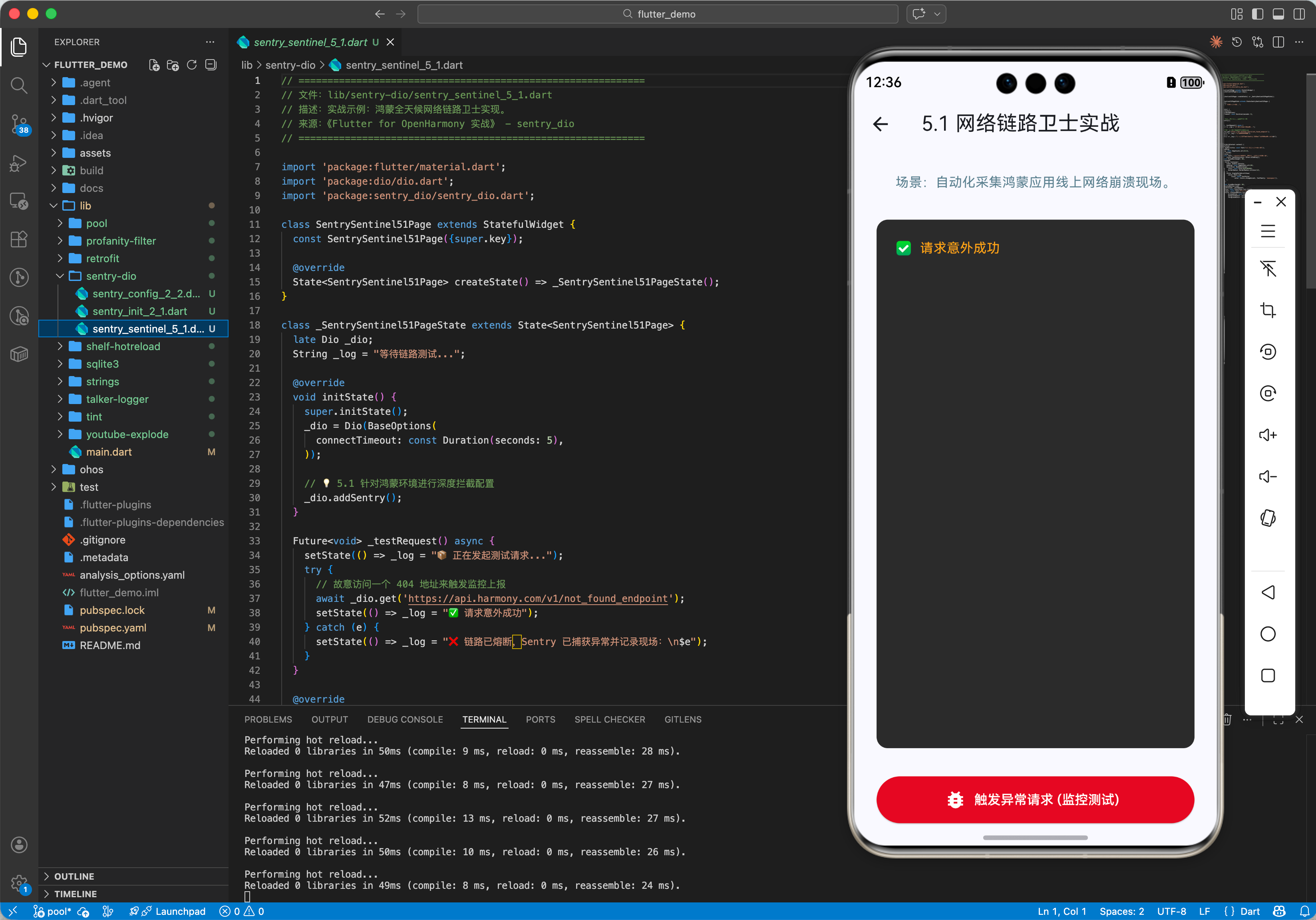Expand the shelf-hotreload folder

pyautogui.click(x=123, y=346)
